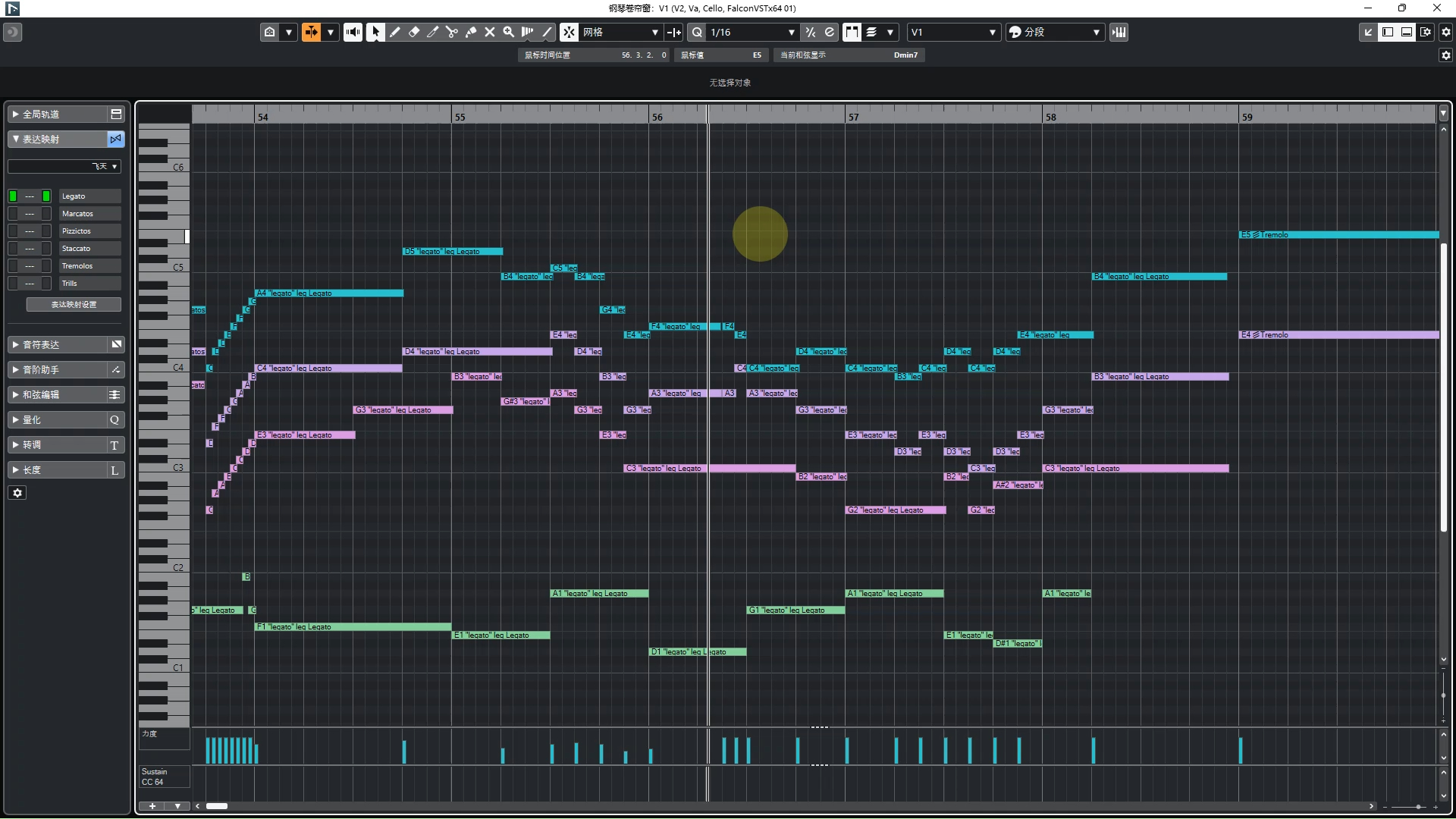This screenshot has height=819, width=1456.
Task: Open info line setup gear icon
Action: [1446, 55]
